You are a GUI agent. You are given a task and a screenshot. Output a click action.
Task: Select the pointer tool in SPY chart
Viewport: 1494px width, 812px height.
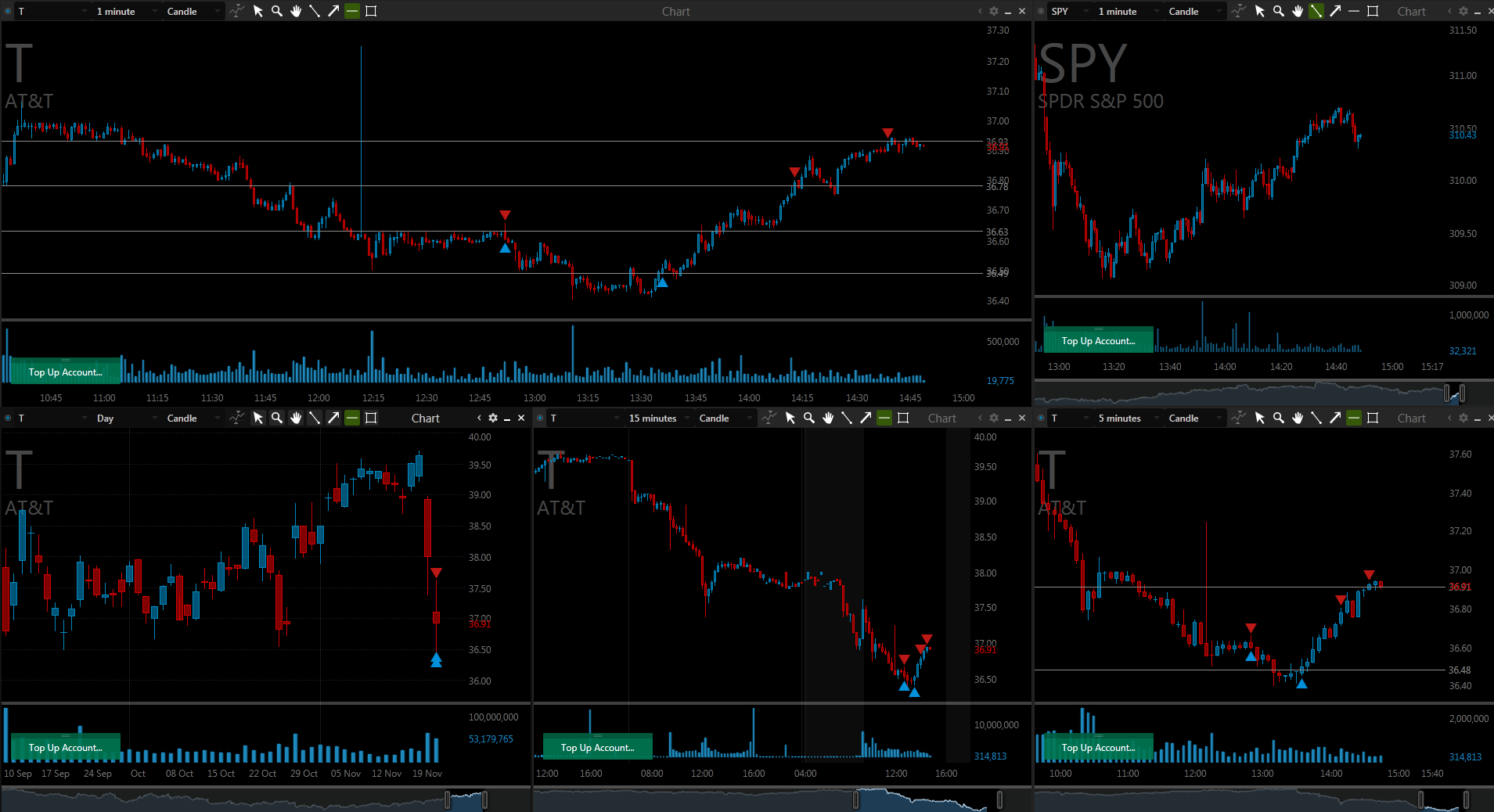coord(1260,11)
